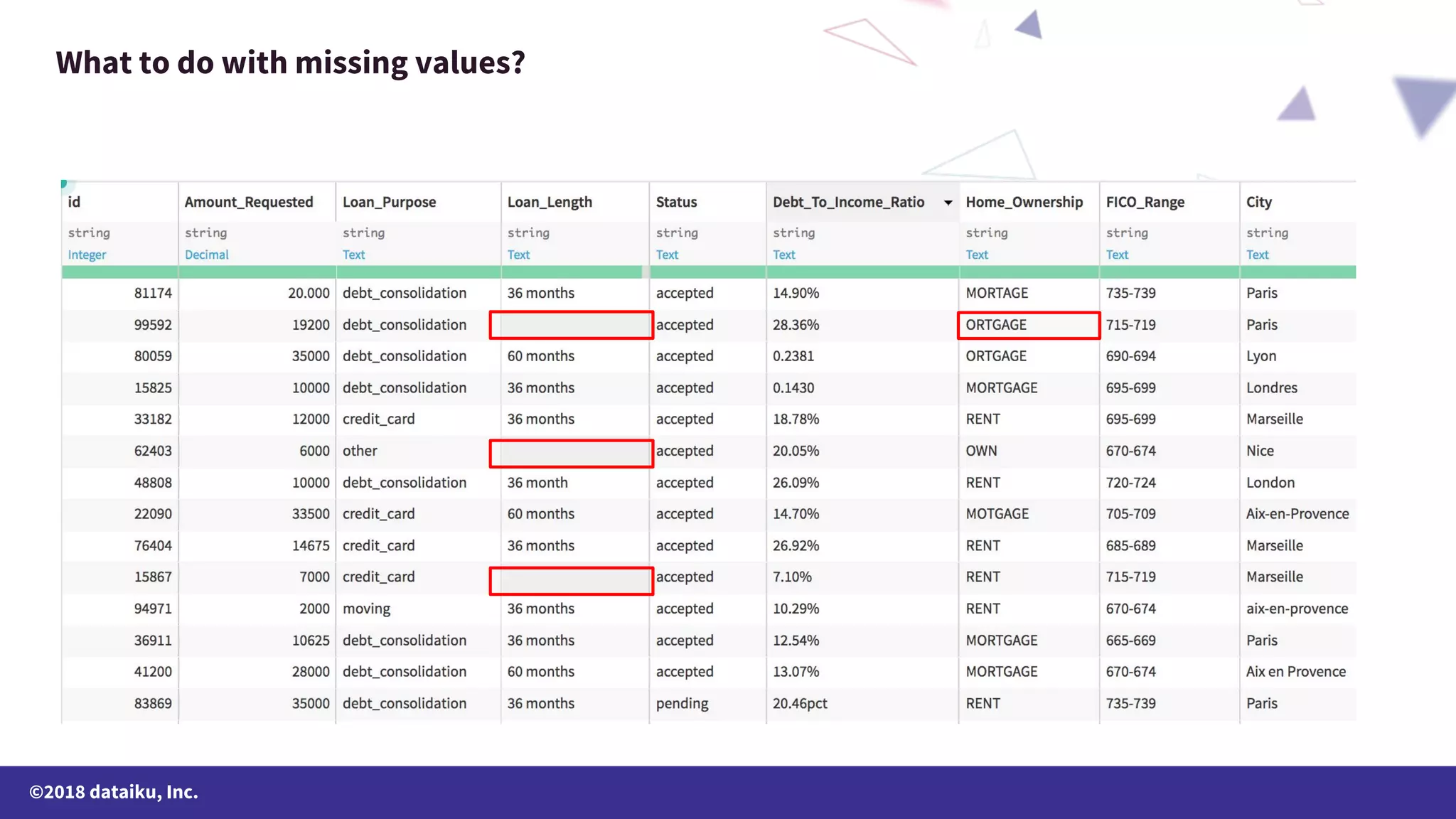Select the city cell Aix-en-Provence
Viewport: 1456px width, 819px height.
pyautogui.click(x=1297, y=514)
